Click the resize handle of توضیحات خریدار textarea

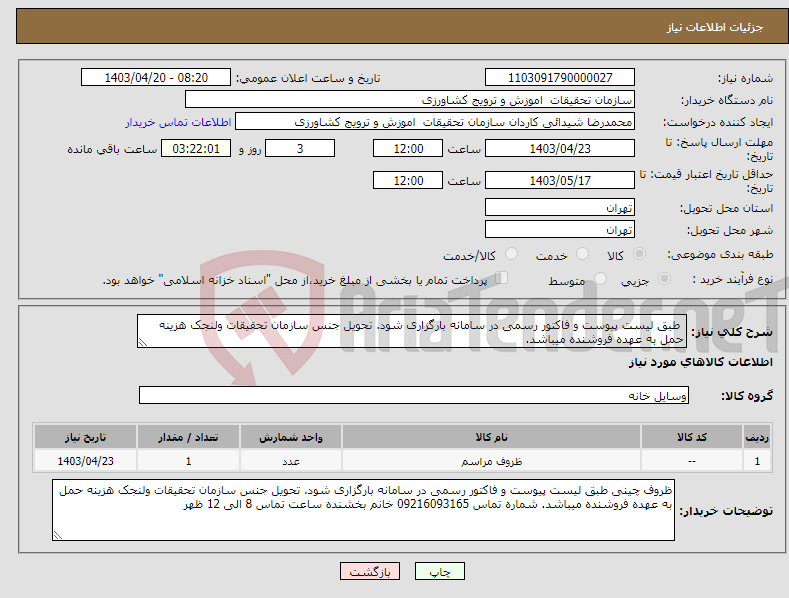tap(58, 535)
